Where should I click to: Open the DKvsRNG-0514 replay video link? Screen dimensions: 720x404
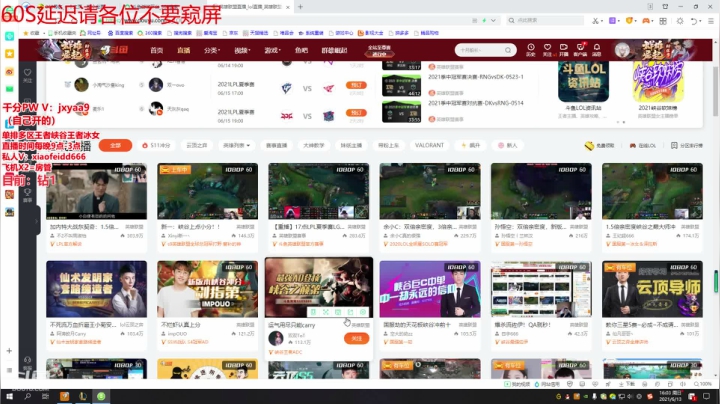coord(476,103)
